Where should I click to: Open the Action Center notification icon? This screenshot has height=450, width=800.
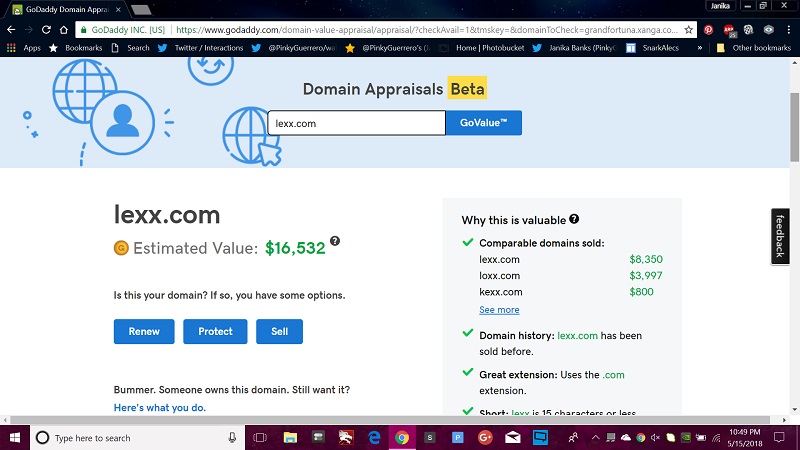tap(779, 437)
